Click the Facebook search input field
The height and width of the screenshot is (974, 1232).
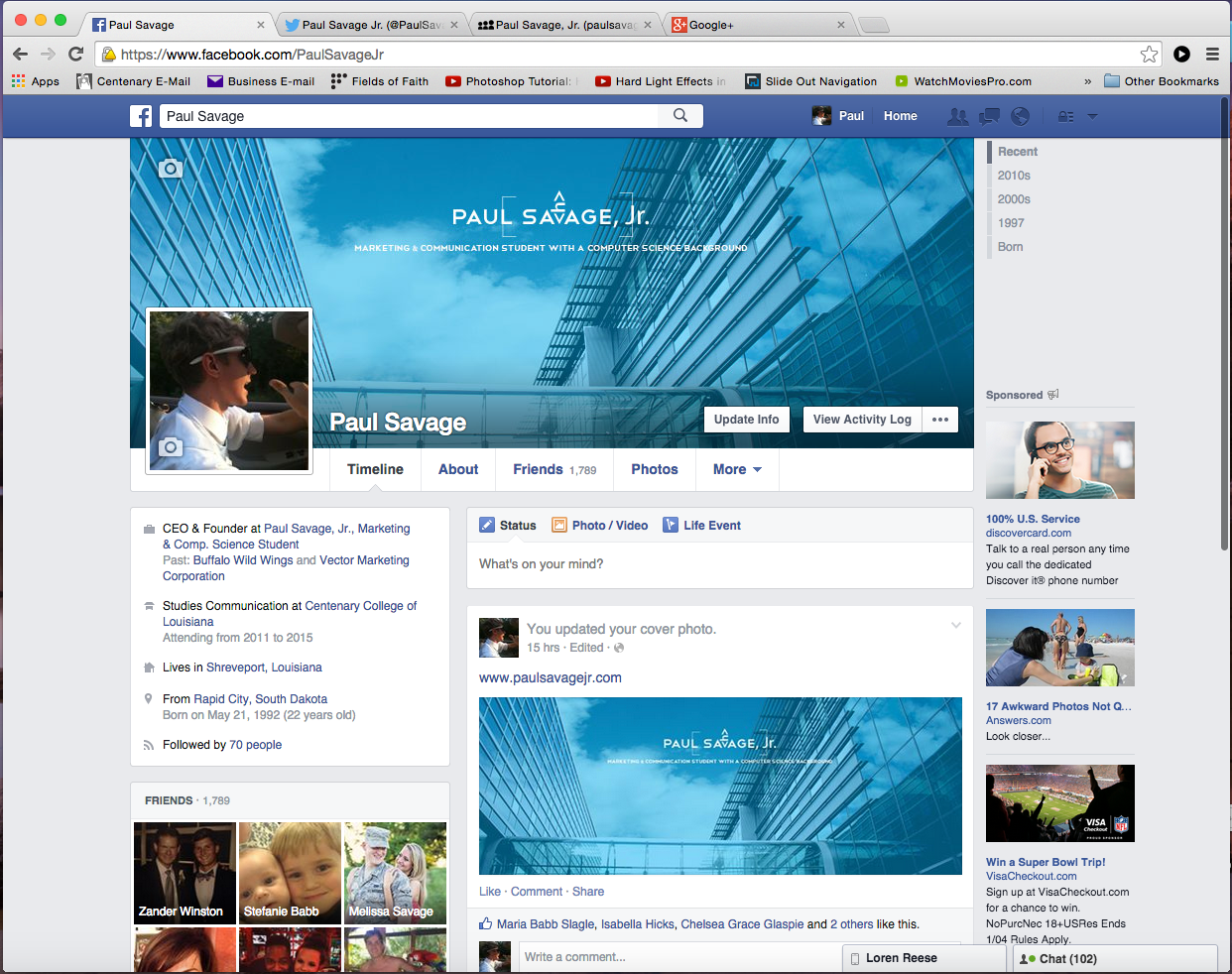point(409,116)
